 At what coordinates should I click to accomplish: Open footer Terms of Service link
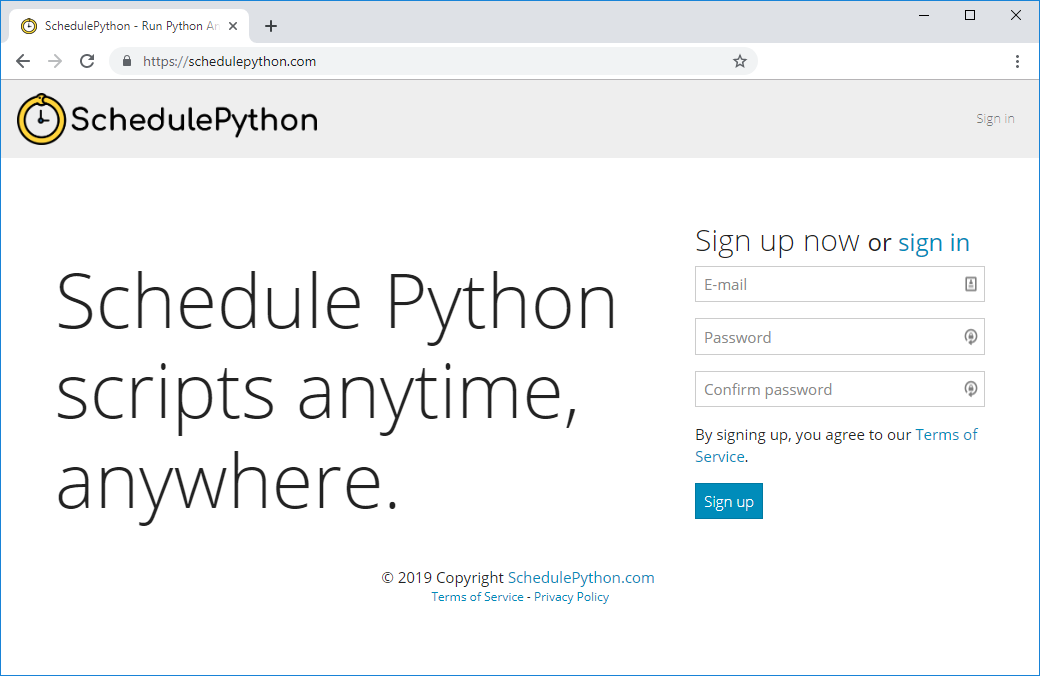(x=478, y=596)
